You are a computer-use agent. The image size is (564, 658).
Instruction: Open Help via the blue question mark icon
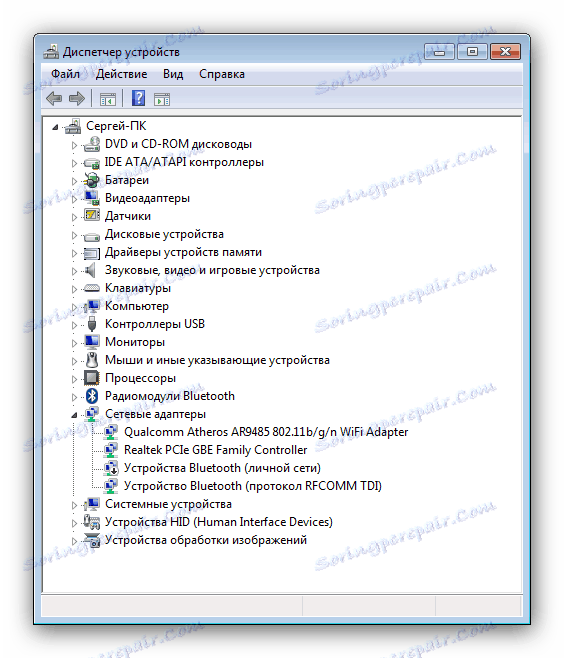[x=138, y=99]
